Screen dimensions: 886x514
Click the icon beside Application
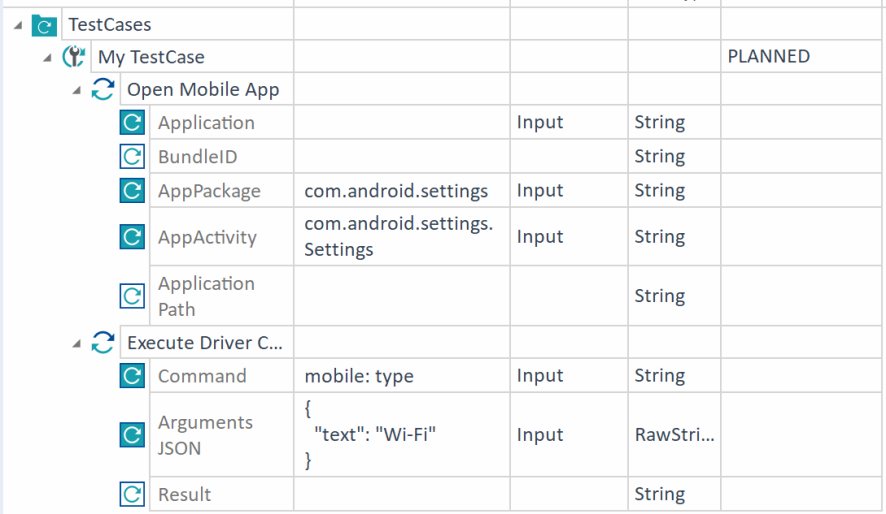(132, 123)
